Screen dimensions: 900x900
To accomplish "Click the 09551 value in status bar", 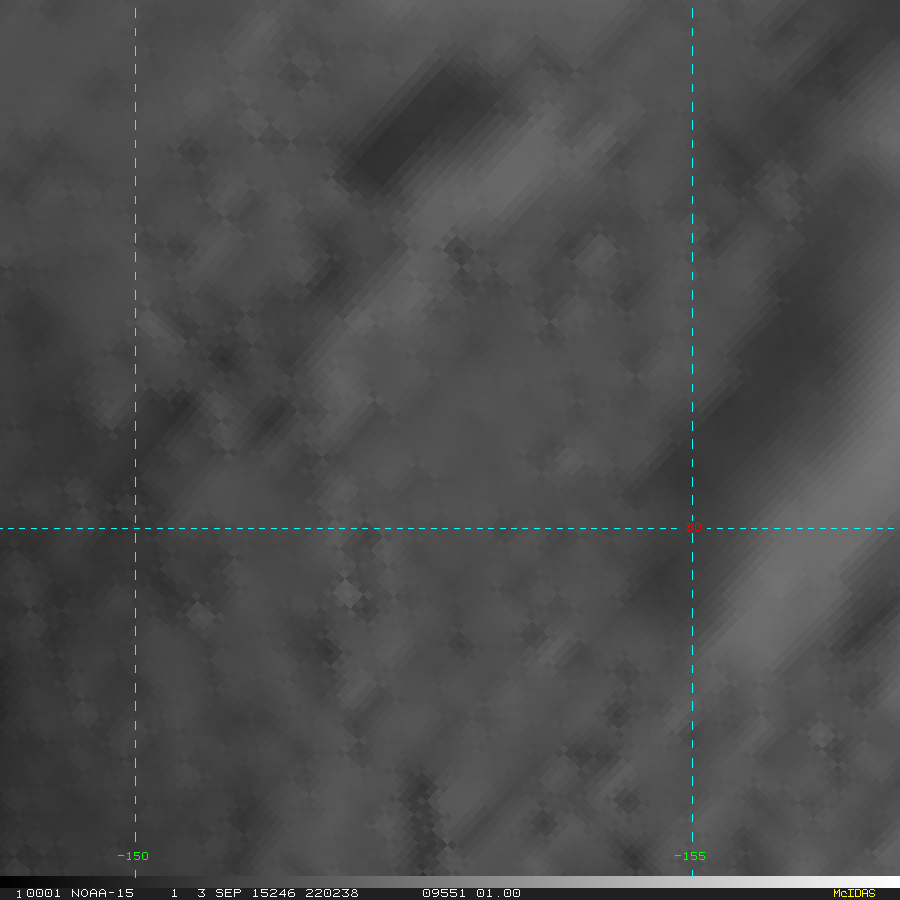I will click(444, 893).
